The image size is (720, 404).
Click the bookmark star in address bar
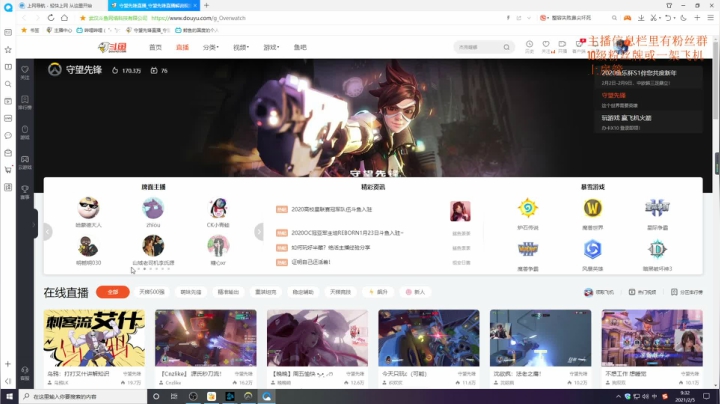click(x=83, y=18)
